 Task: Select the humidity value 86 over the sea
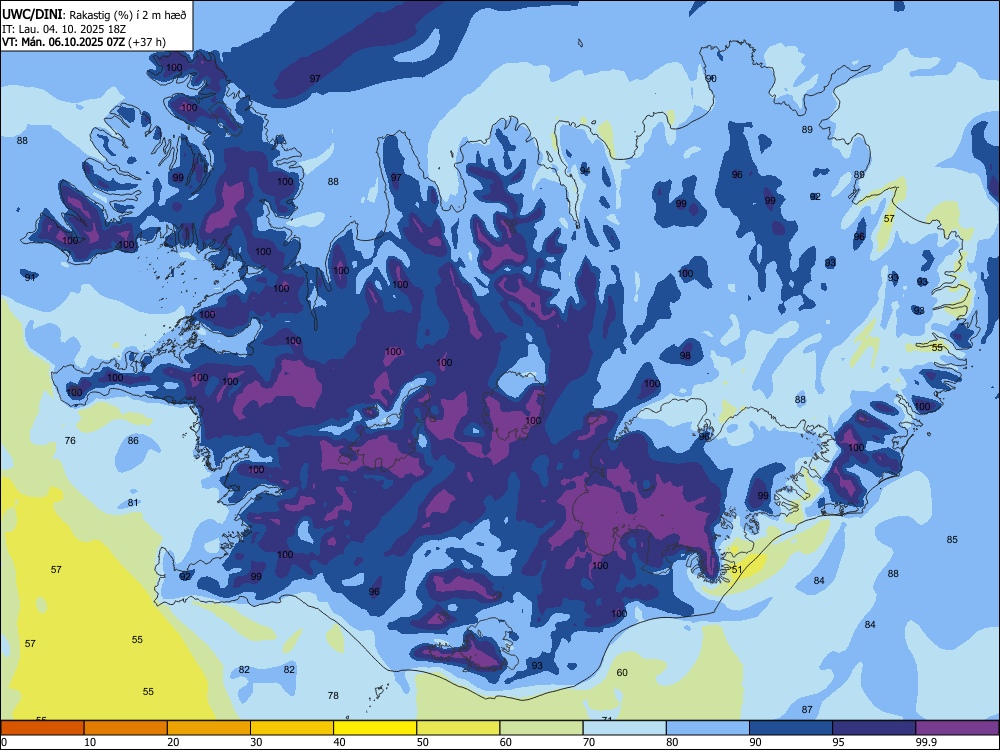[x=133, y=441]
